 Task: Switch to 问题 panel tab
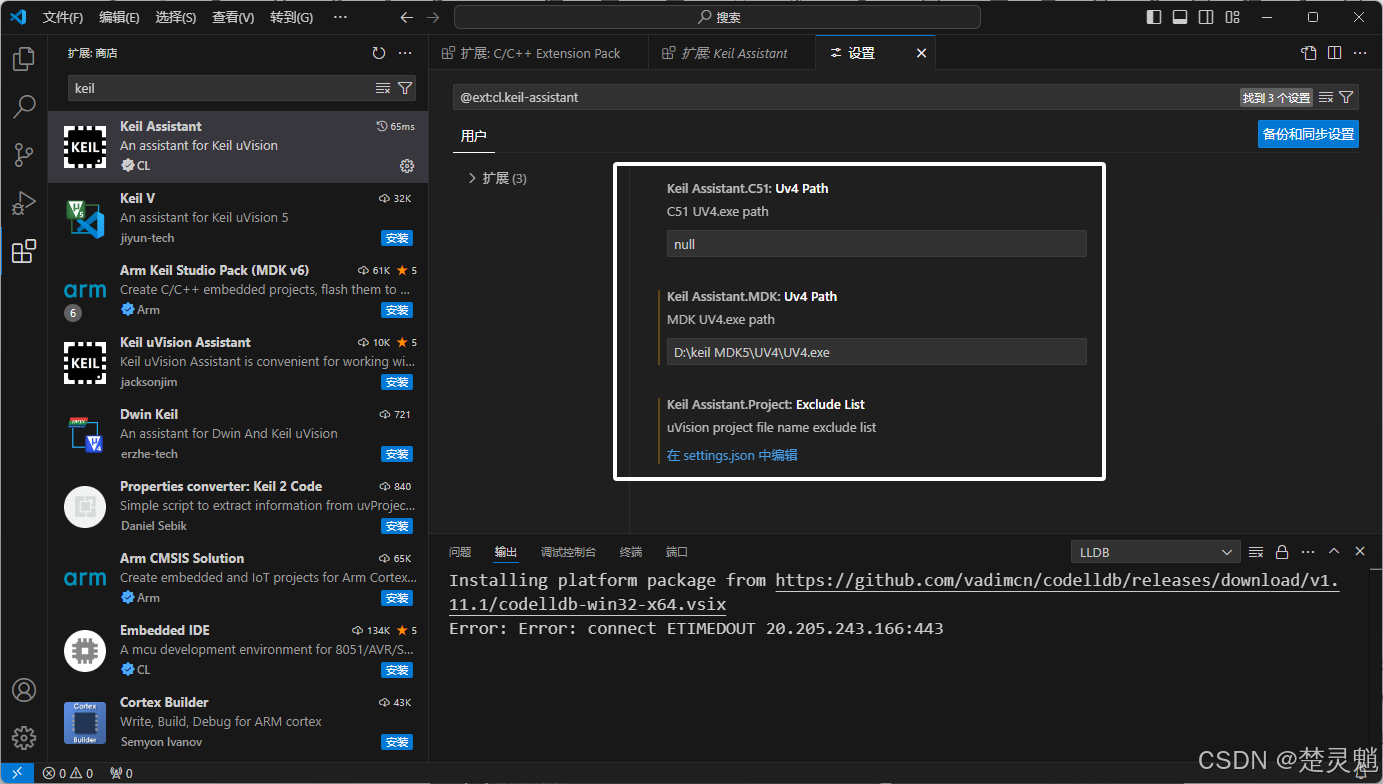[460, 552]
